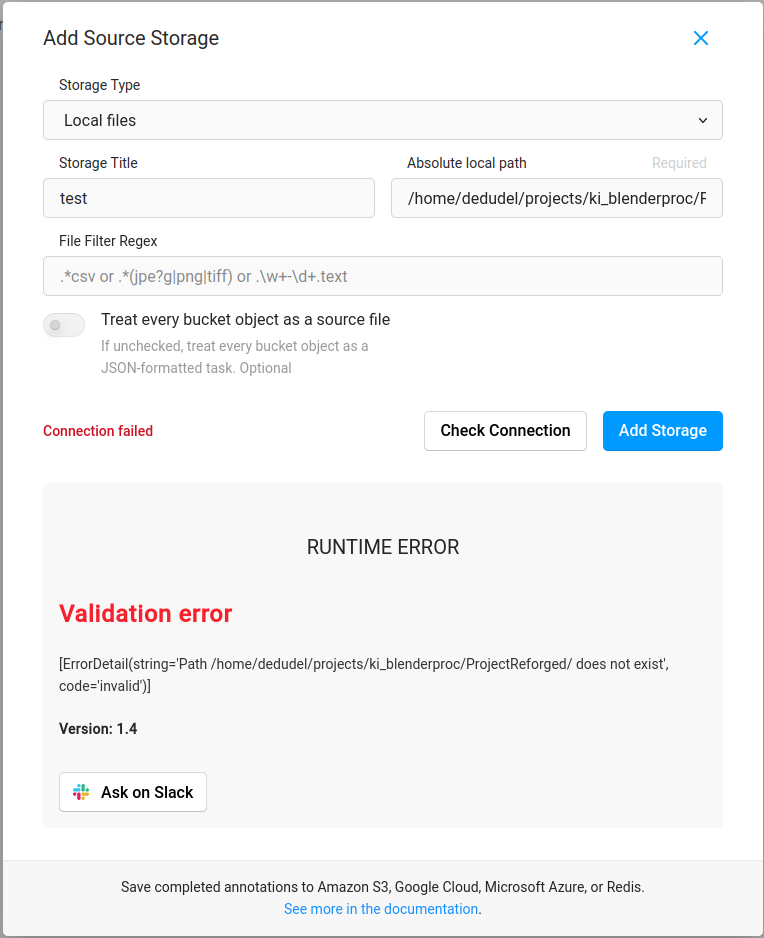This screenshot has width=764, height=938.
Task: Click the "Ask on Slack" button
Action: (133, 791)
